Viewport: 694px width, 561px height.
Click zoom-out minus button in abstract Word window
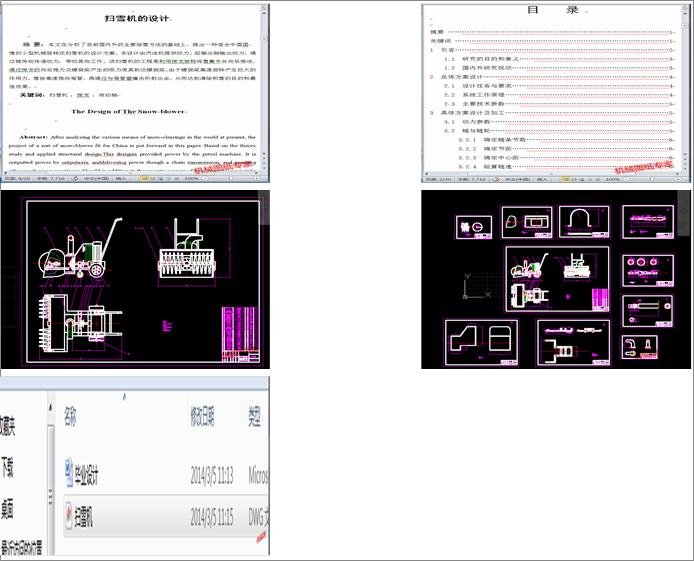click(204, 179)
